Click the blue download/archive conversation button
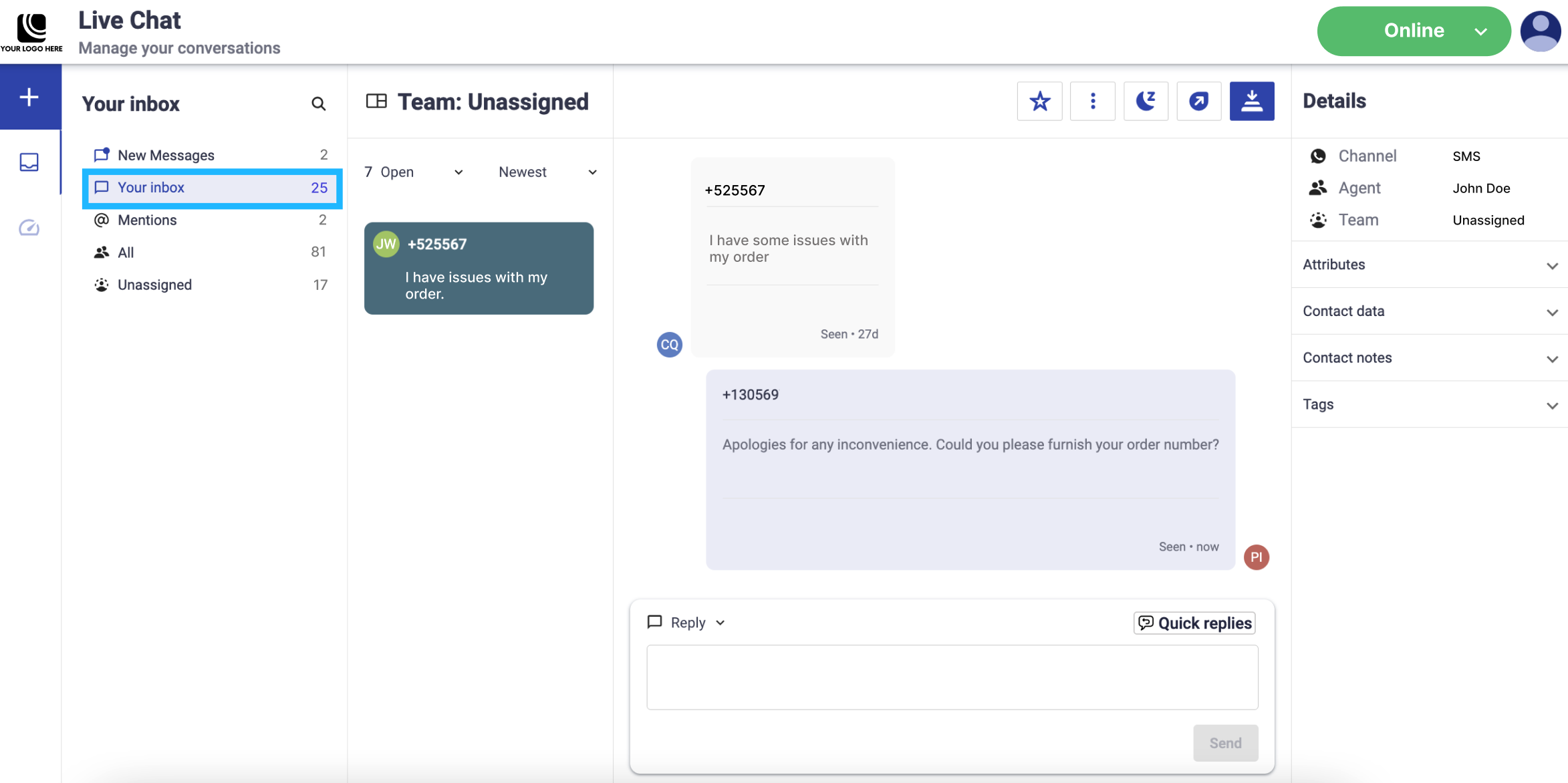 (x=1252, y=102)
